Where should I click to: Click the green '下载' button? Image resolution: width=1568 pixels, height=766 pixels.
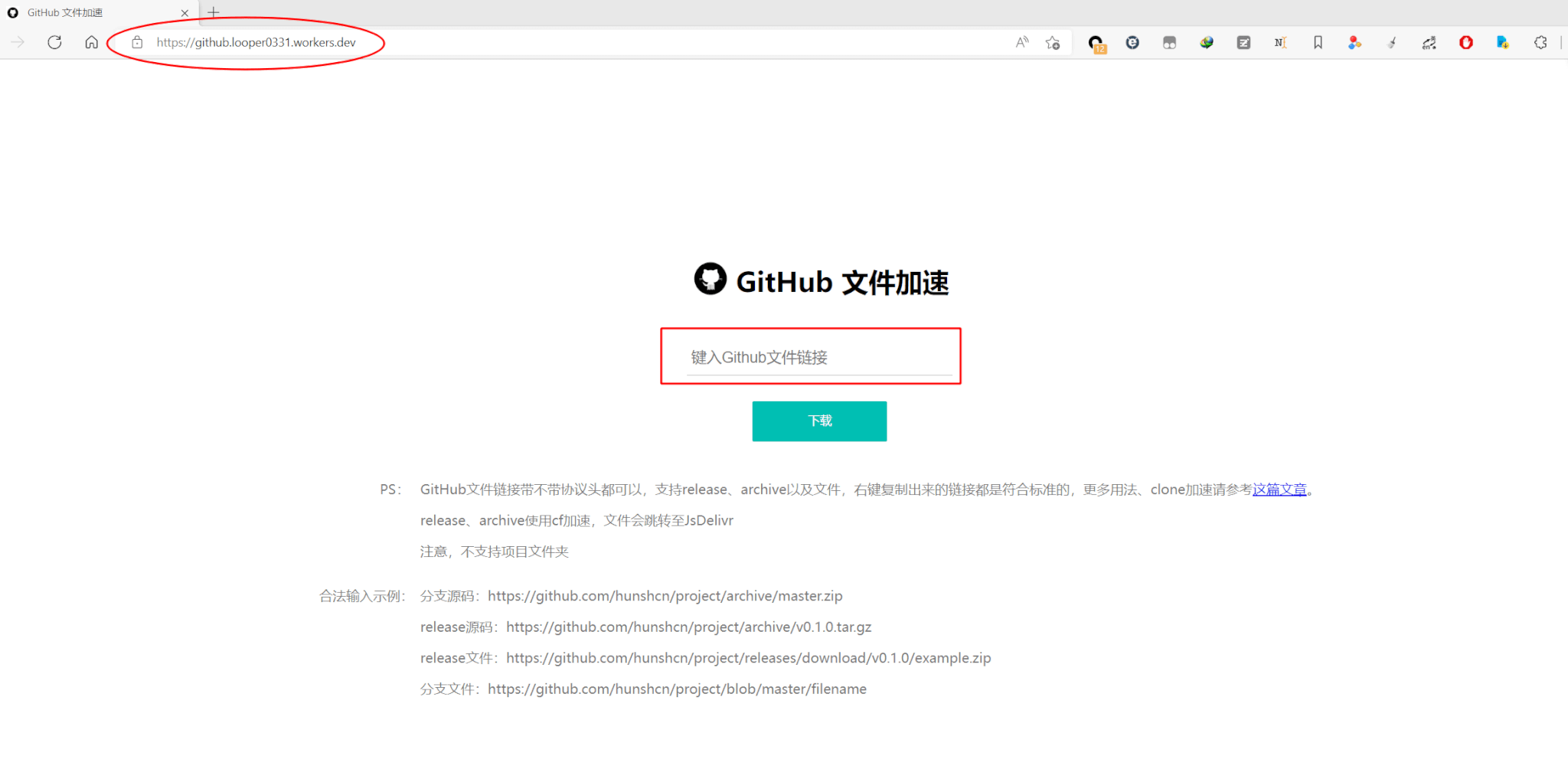[x=819, y=421]
